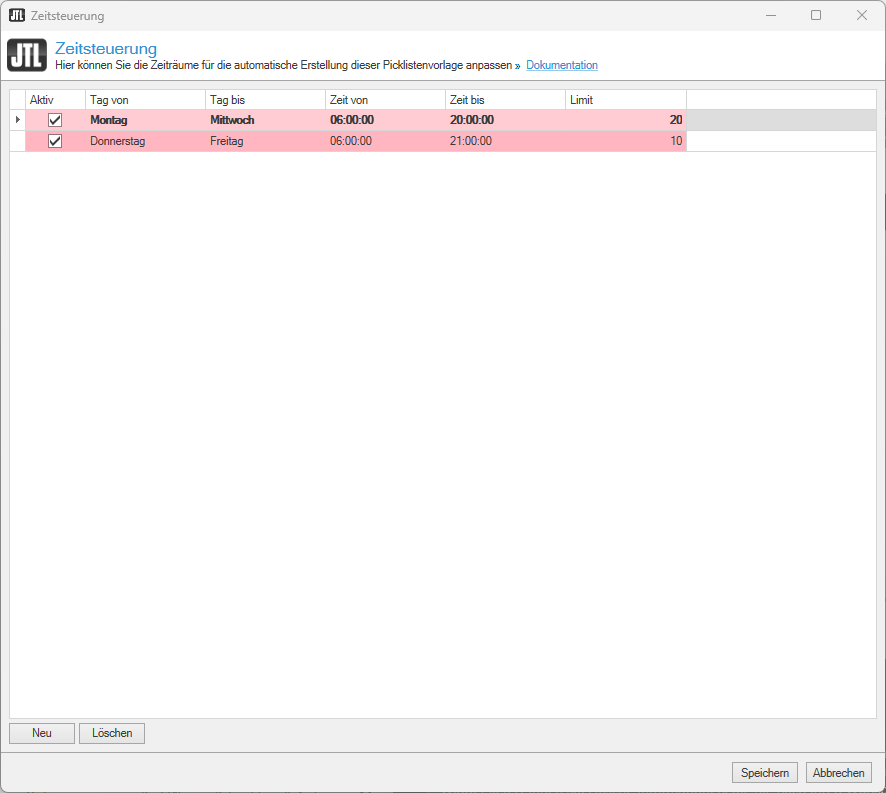The image size is (886, 793).
Task: Click the Limit column header
Action: click(x=625, y=100)
